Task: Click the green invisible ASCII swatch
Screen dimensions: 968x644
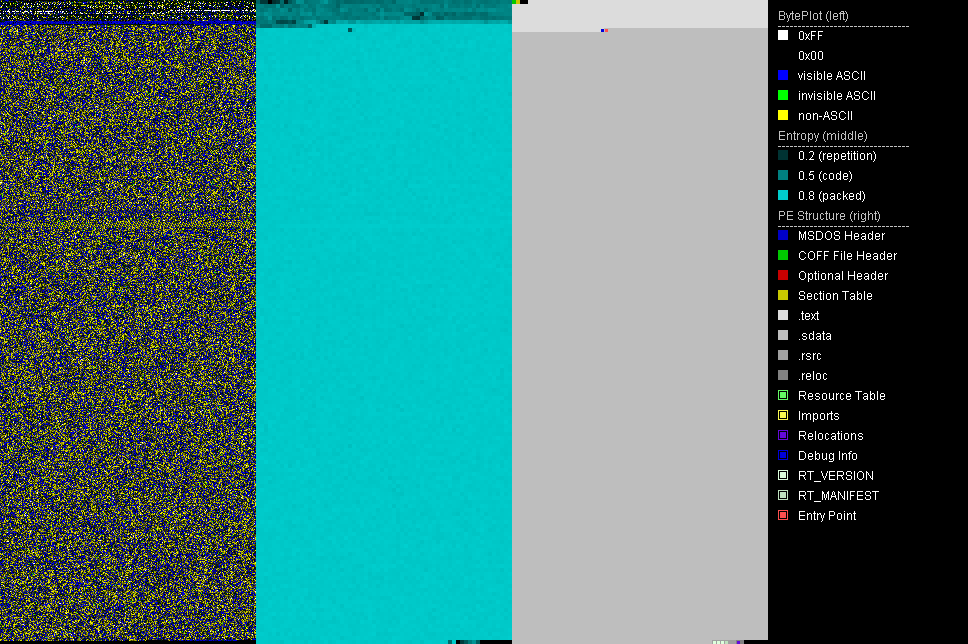Action: [783, 96]
